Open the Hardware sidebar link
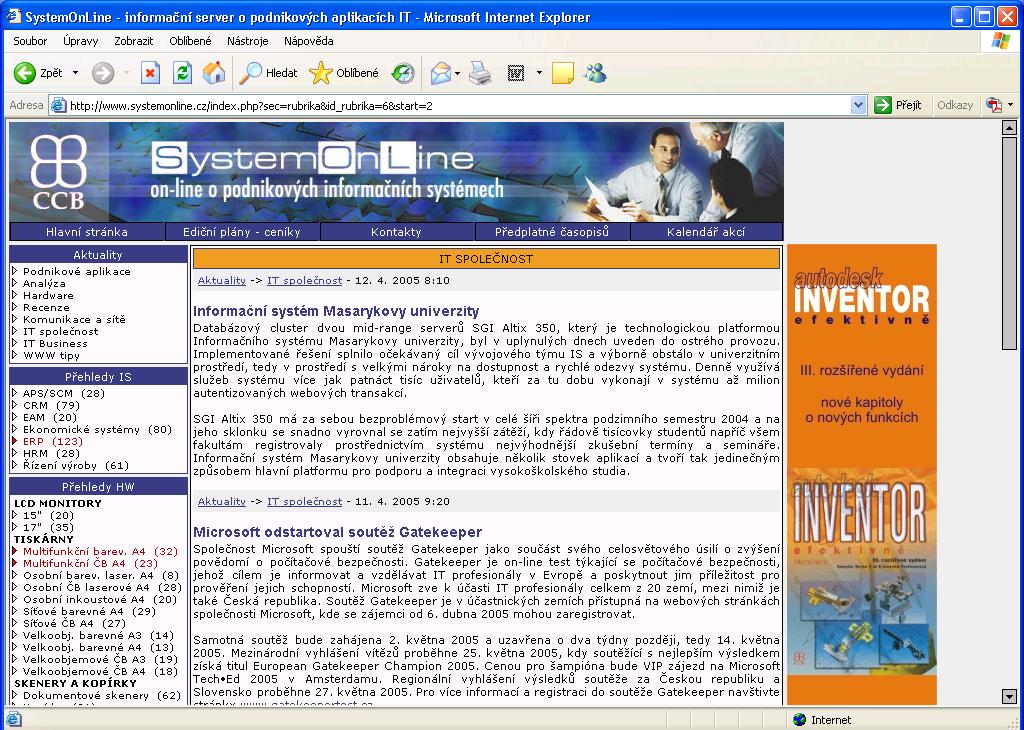The width and height of the screenshot is (1024, 730). tap(48, 295)
